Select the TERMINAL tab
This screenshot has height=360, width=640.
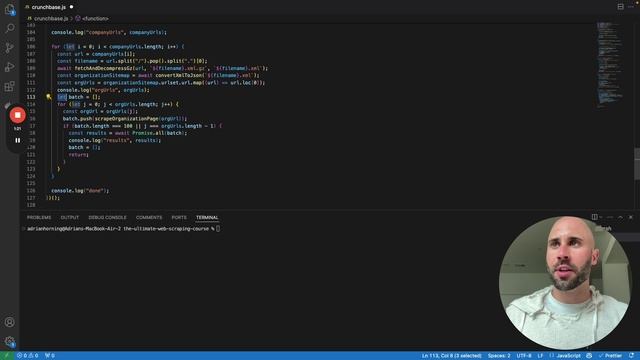(207, 218)
